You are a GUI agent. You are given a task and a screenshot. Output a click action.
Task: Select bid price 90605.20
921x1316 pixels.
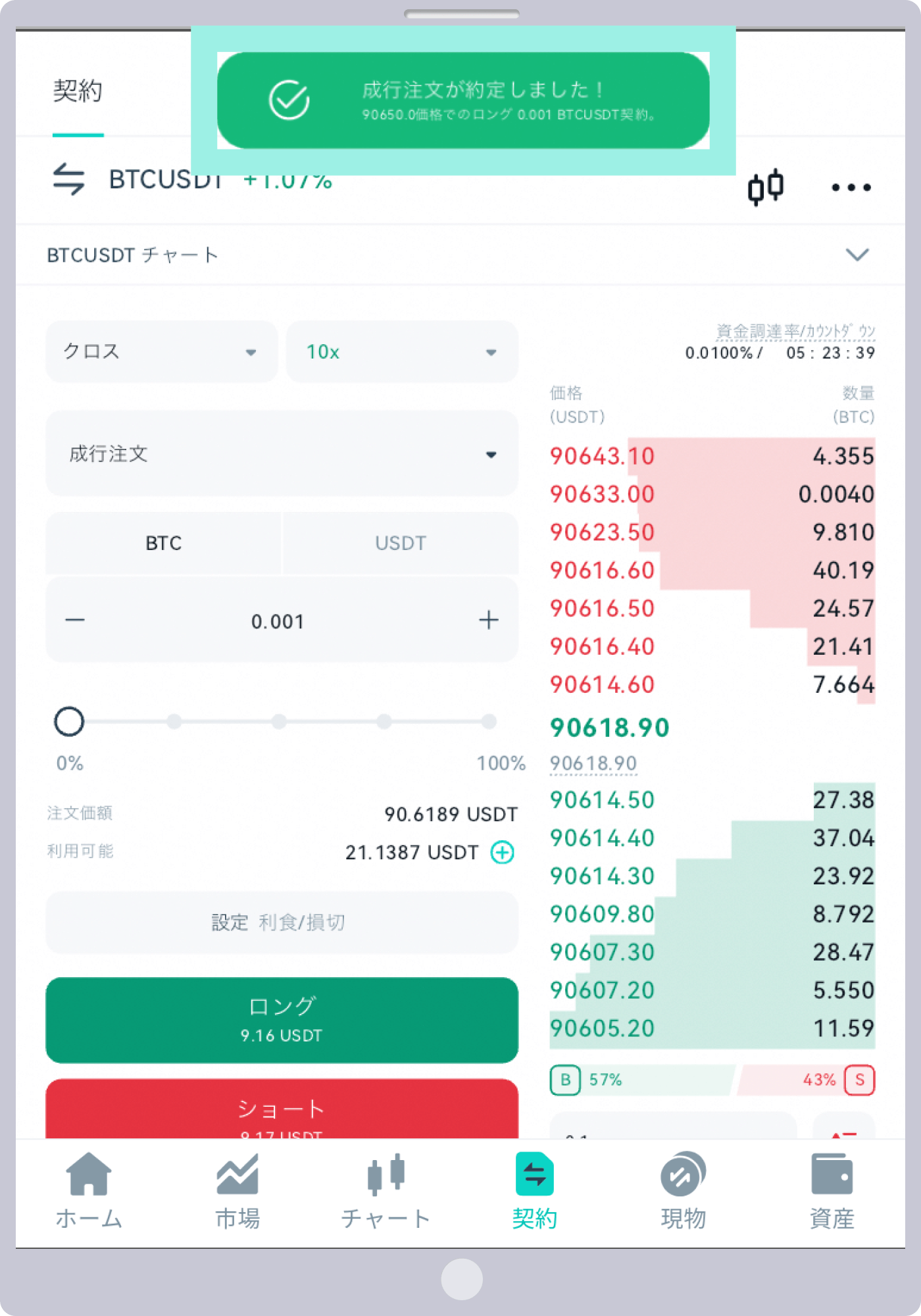coord(602,1029)
